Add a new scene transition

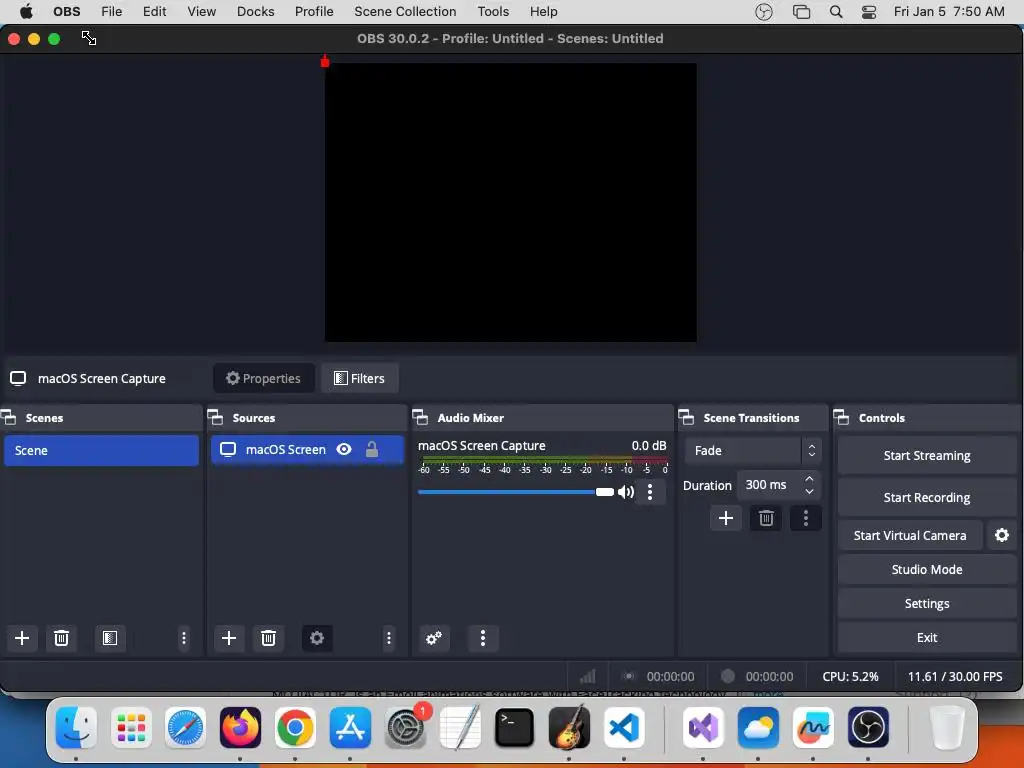point(726,519)
